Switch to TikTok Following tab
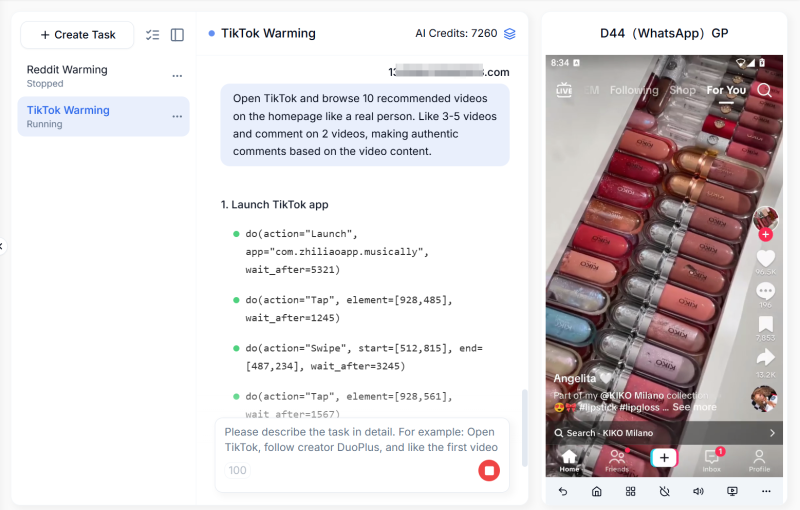The width and height of the screenshot is (800, 510). [x=634, y=90]
